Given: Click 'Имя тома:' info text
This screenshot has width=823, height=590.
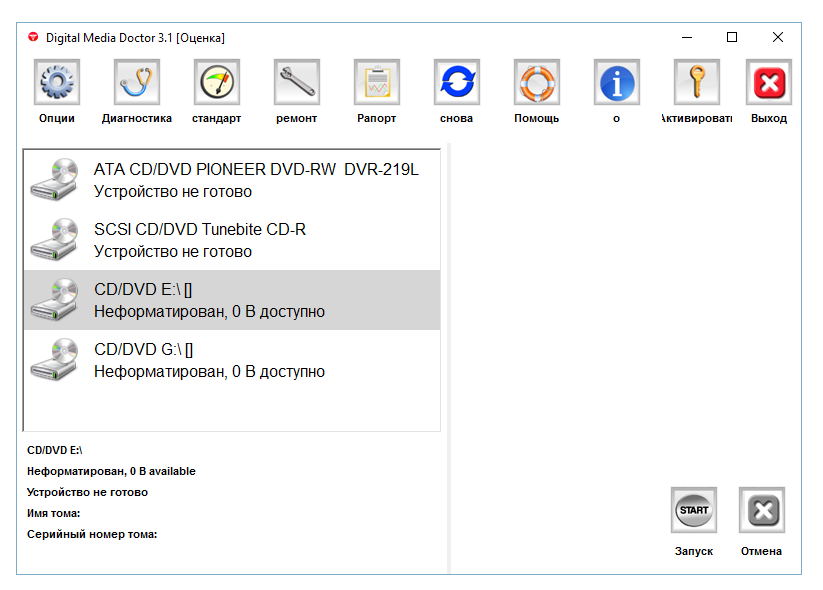Looking at the screenshot, I should [54, 513].
